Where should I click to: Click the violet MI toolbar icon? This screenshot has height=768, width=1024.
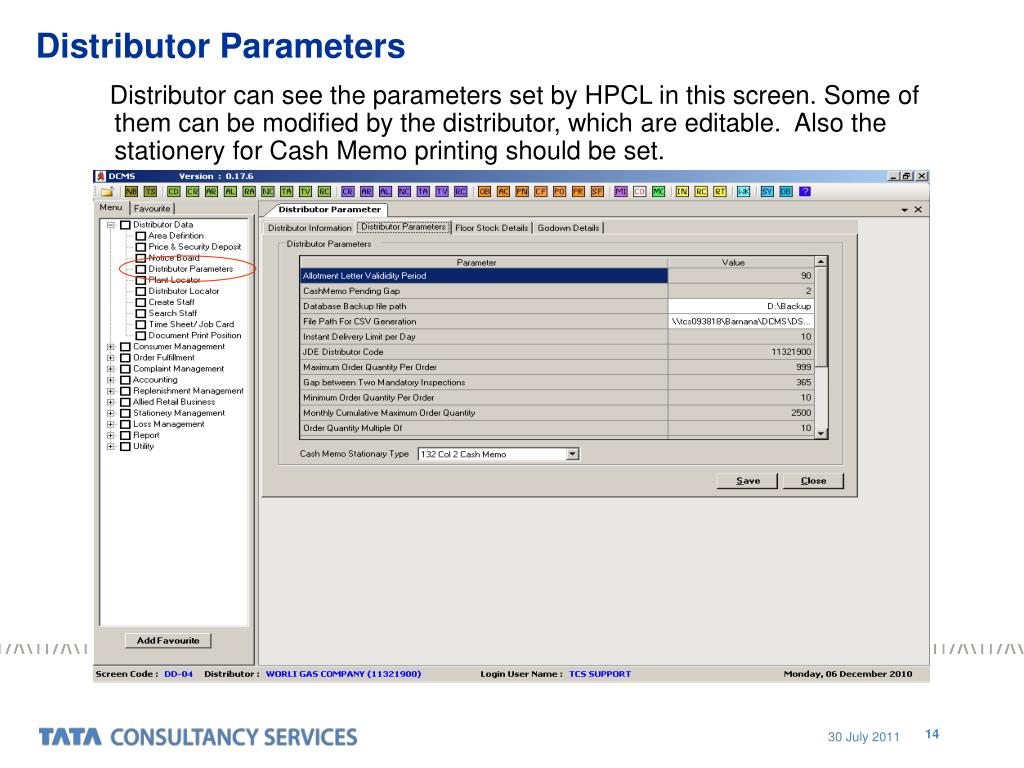(621, 191)
